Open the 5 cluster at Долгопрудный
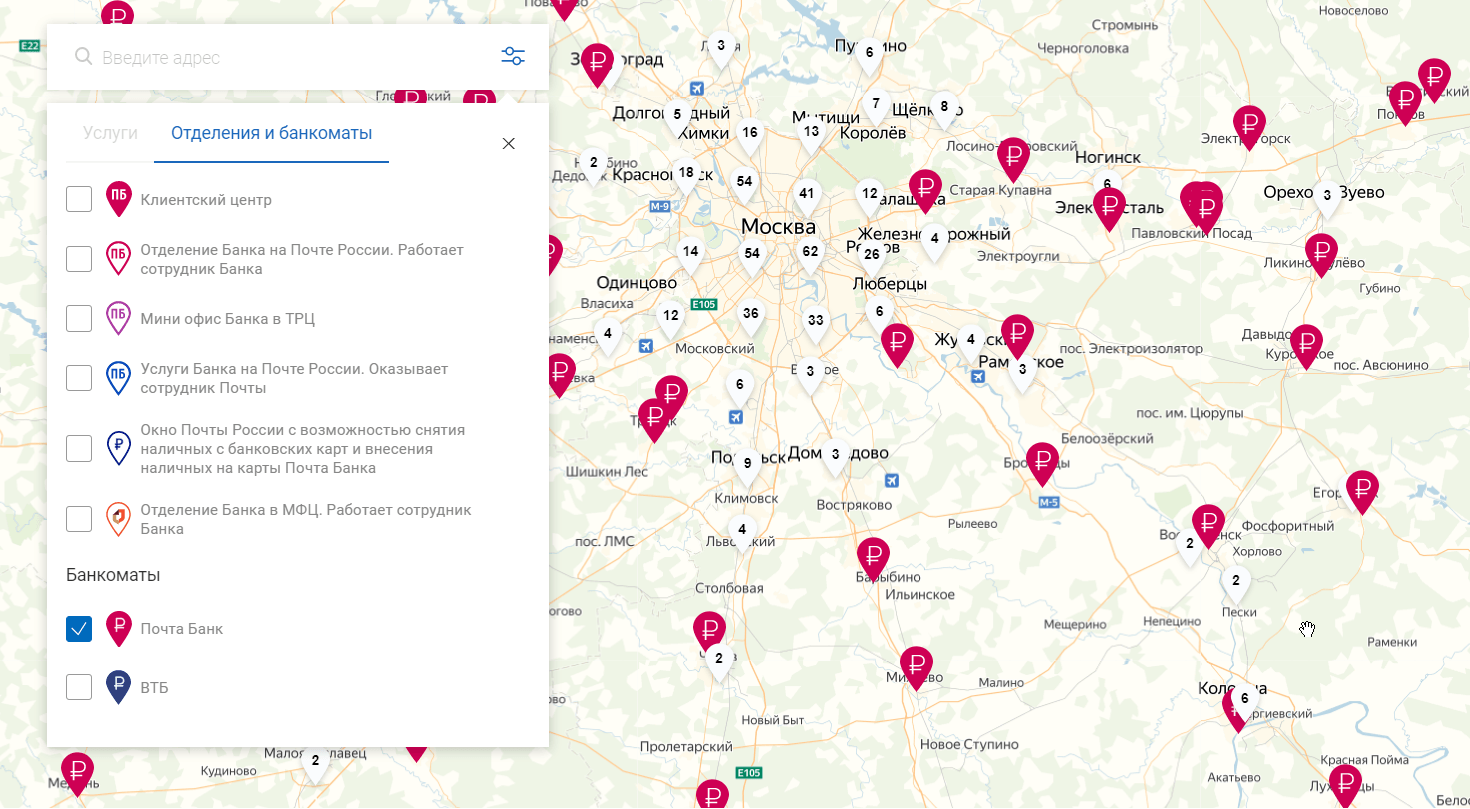Image resolution: width=1470 pixels, height=809 pixels. (677, 118)
